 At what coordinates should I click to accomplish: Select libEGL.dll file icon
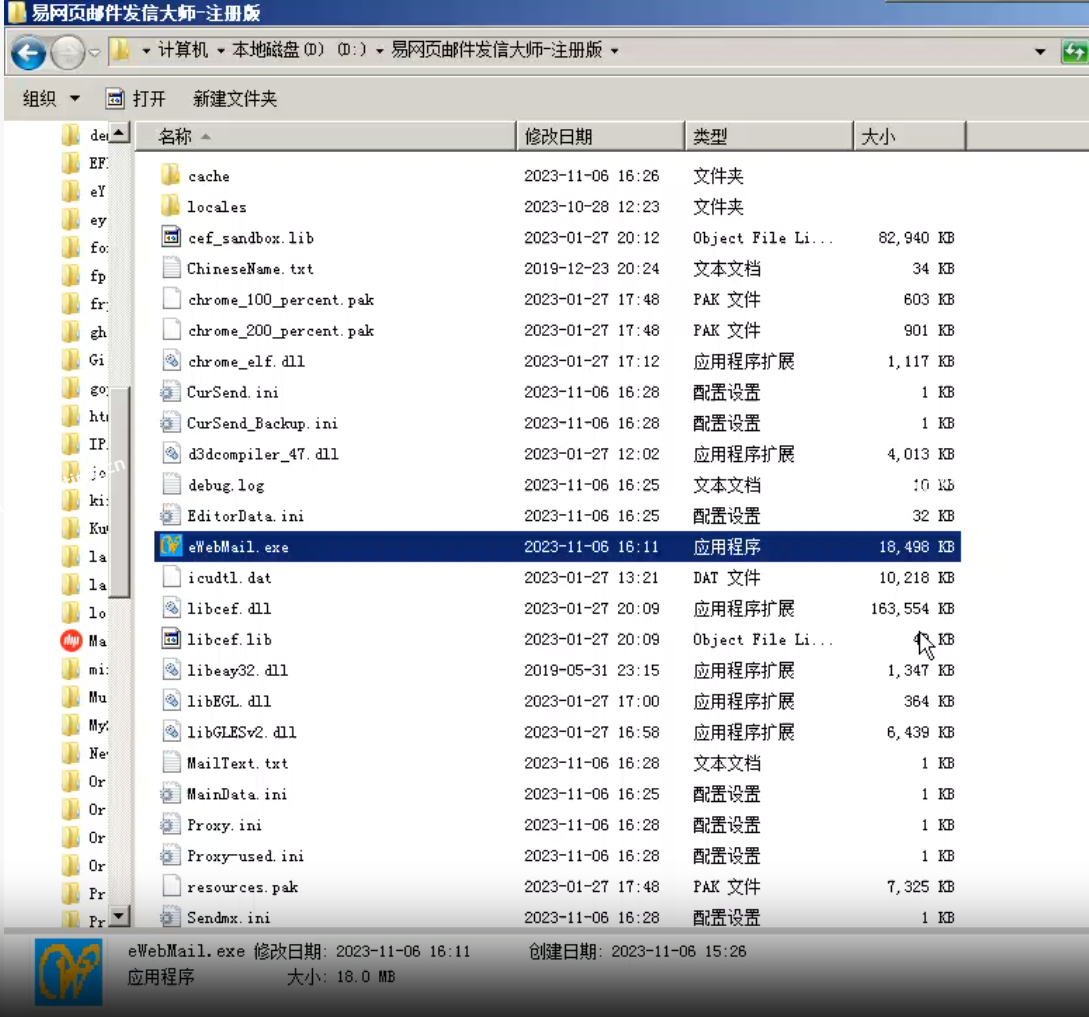pos(171,700)
